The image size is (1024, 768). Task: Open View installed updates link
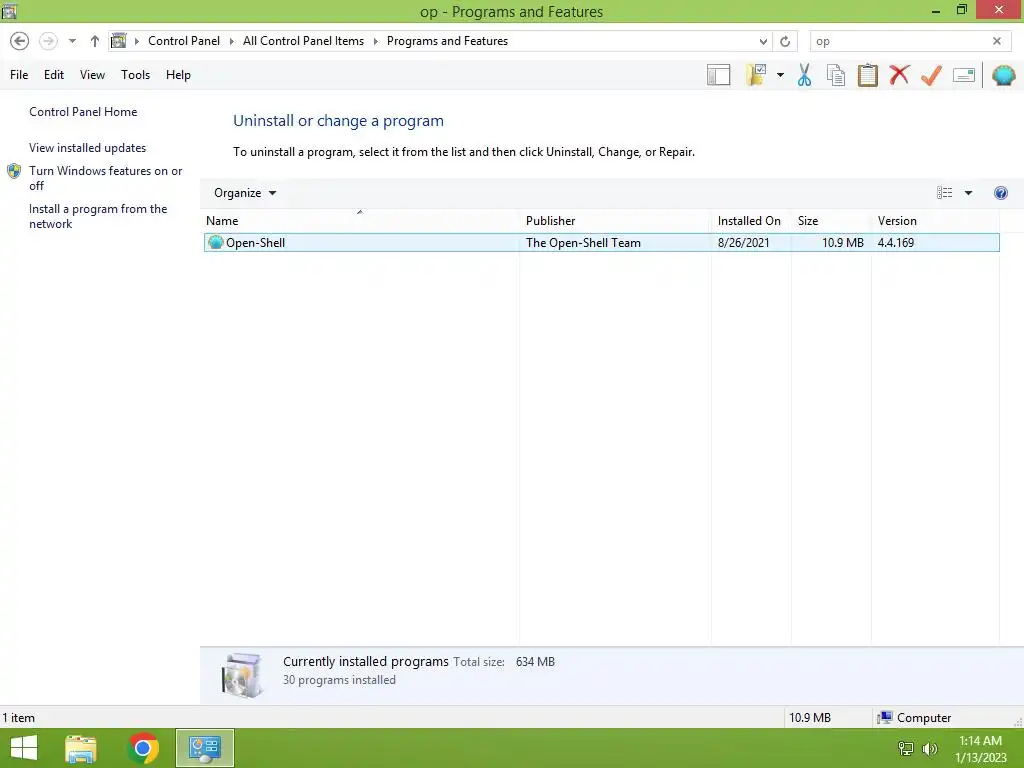88,148
